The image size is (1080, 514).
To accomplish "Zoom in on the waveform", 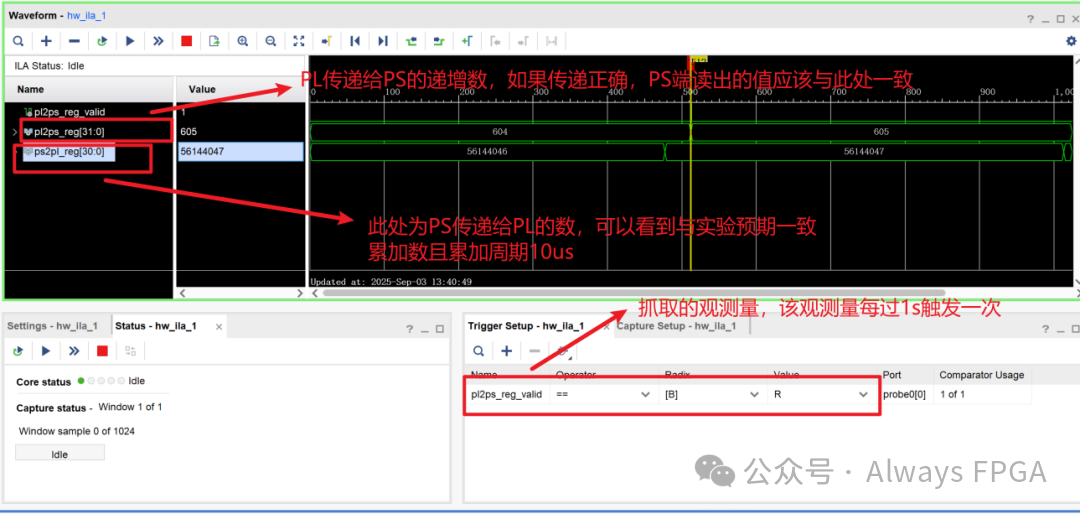I will (242, 41).
